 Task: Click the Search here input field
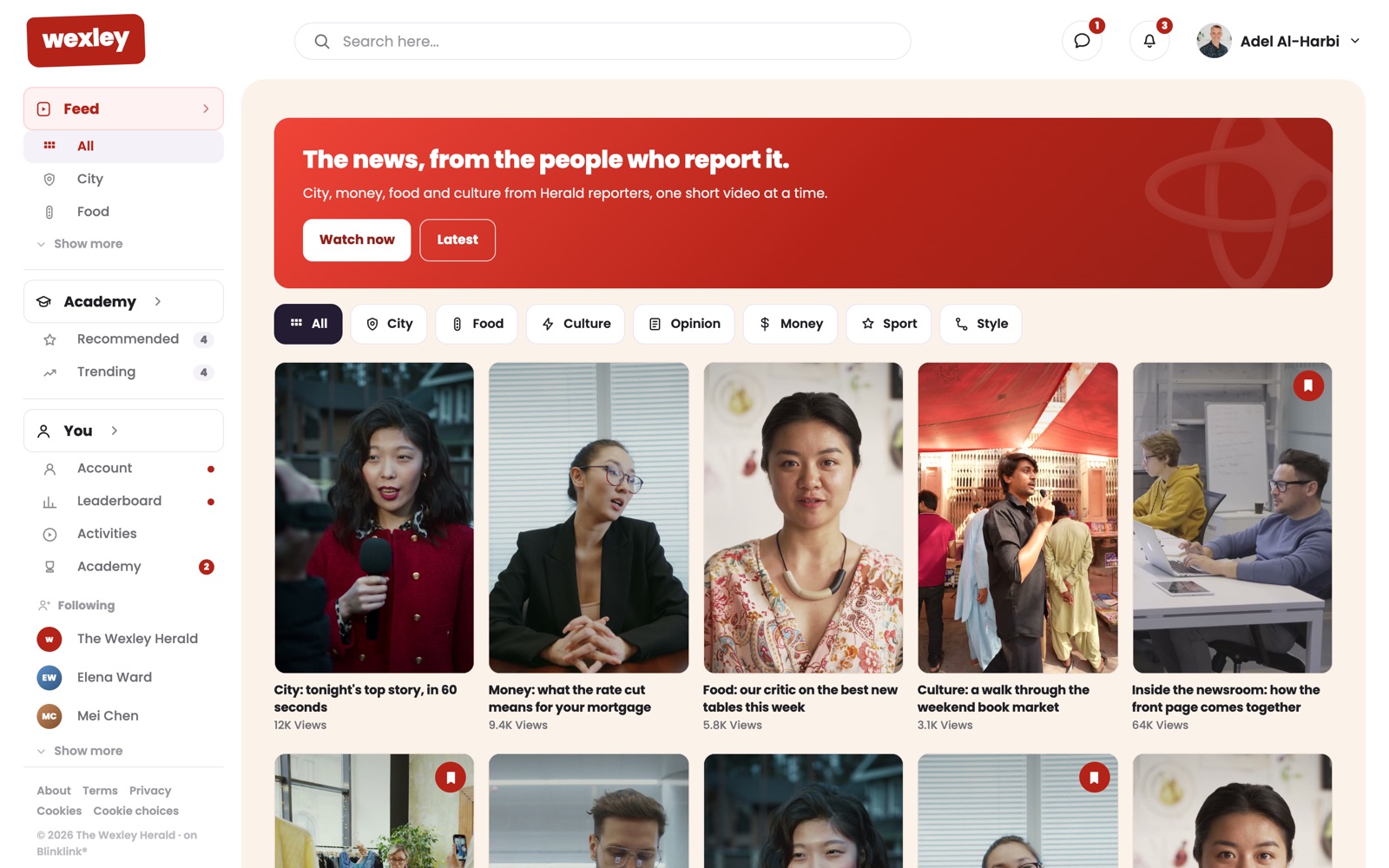[x=602, y=42]
